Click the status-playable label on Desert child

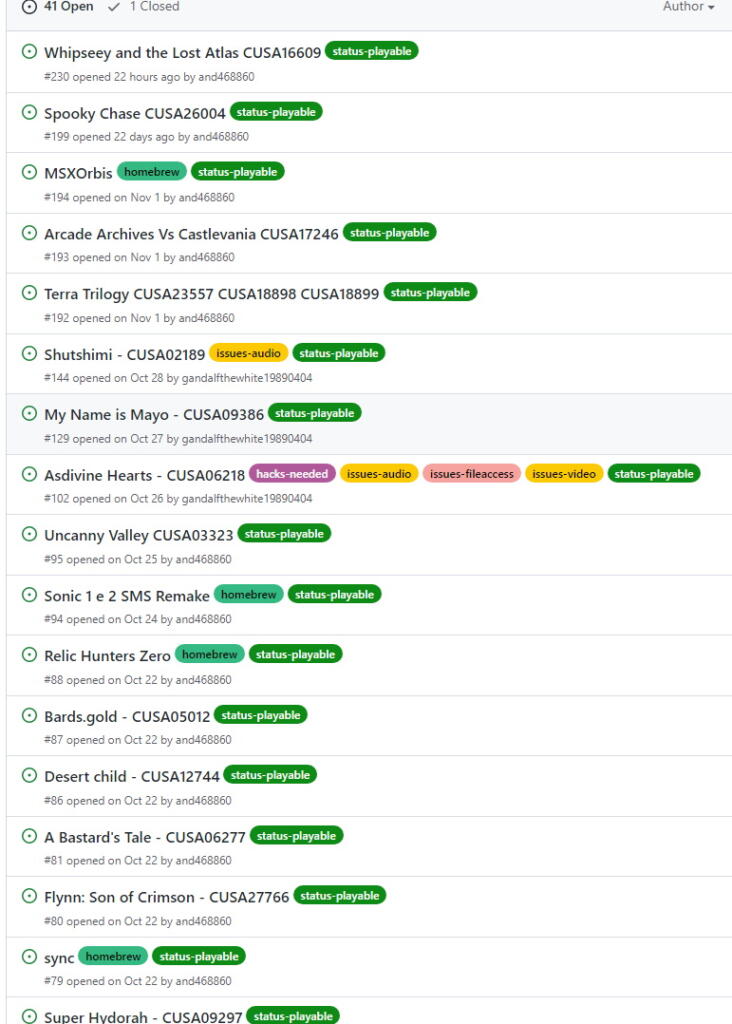tap(270, 775)
